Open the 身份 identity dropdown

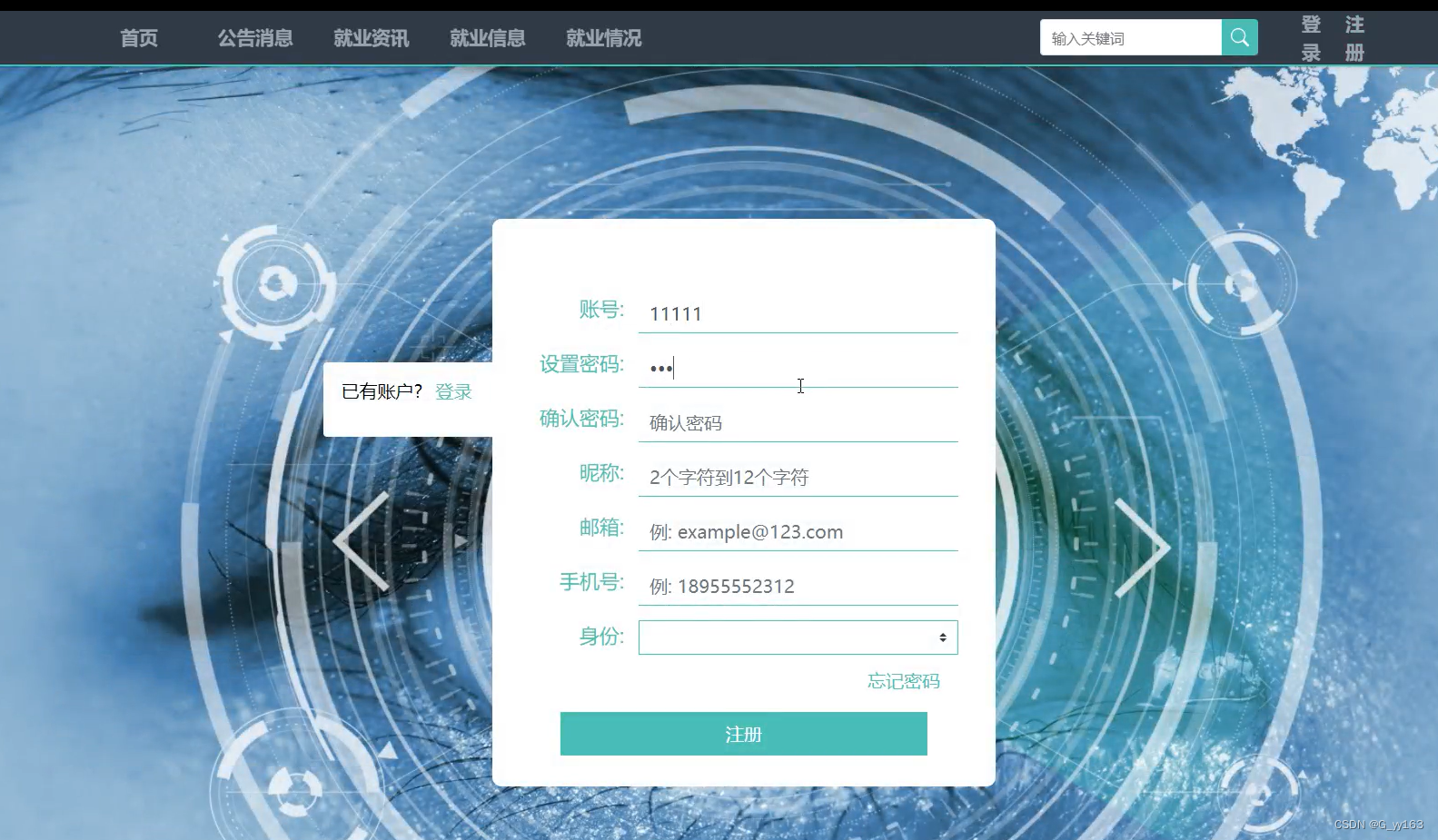[x=798, y=637]
